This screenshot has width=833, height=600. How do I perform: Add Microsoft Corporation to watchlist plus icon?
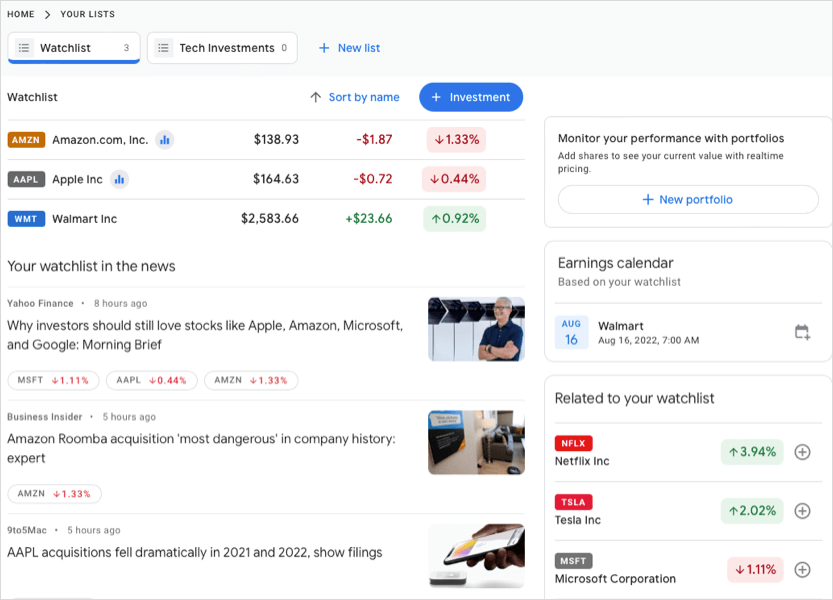(802, 570)
